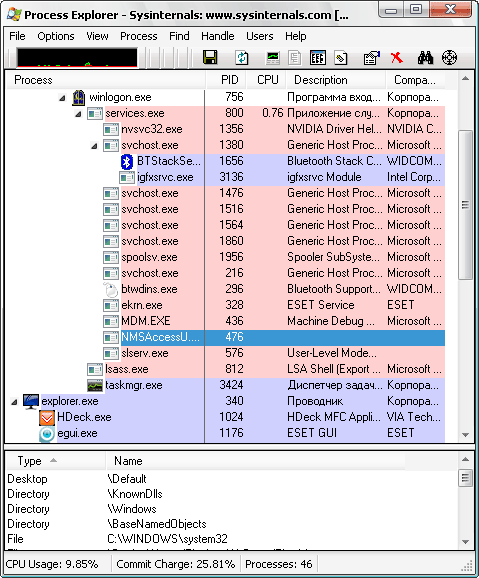Collapse the explorer.exe tree node

pos(14,402)
